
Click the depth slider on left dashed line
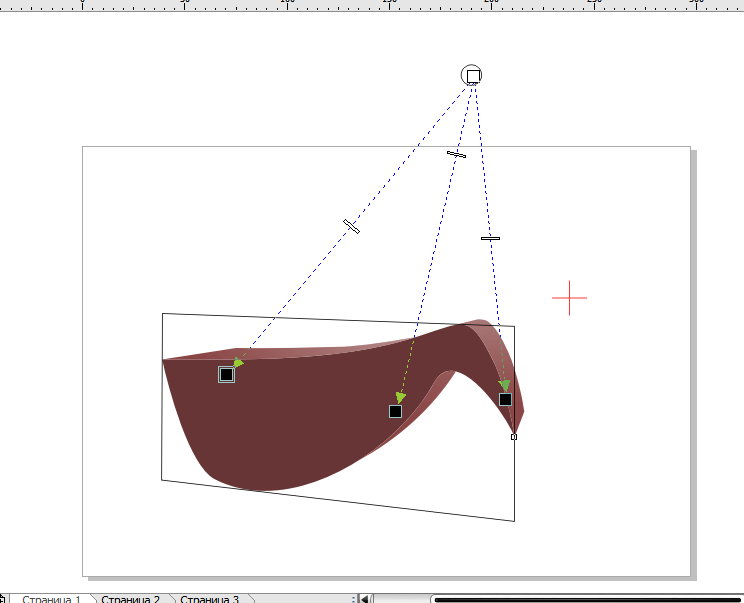click(351, 226)
